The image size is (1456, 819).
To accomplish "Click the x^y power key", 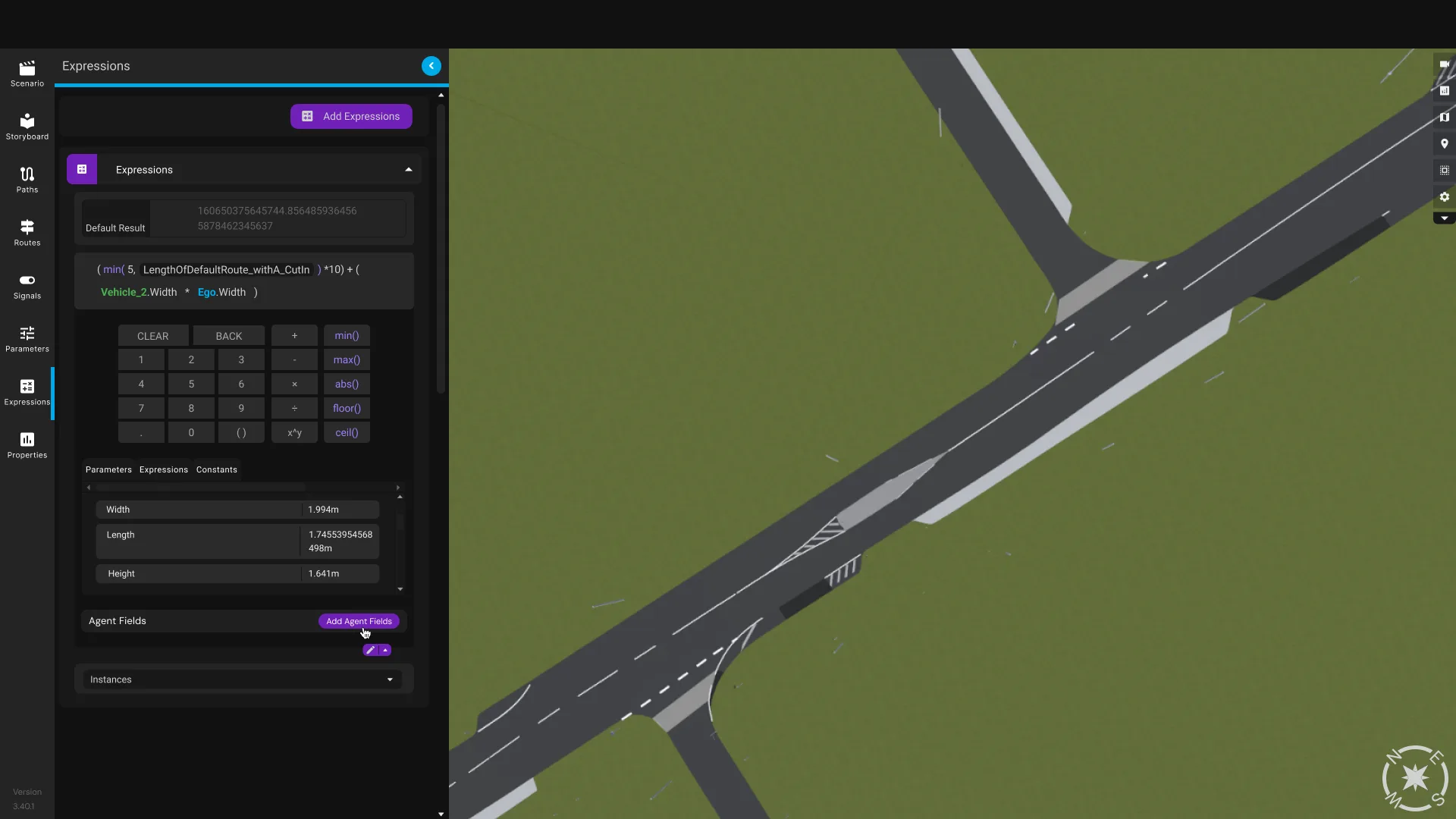I will 294,433.
